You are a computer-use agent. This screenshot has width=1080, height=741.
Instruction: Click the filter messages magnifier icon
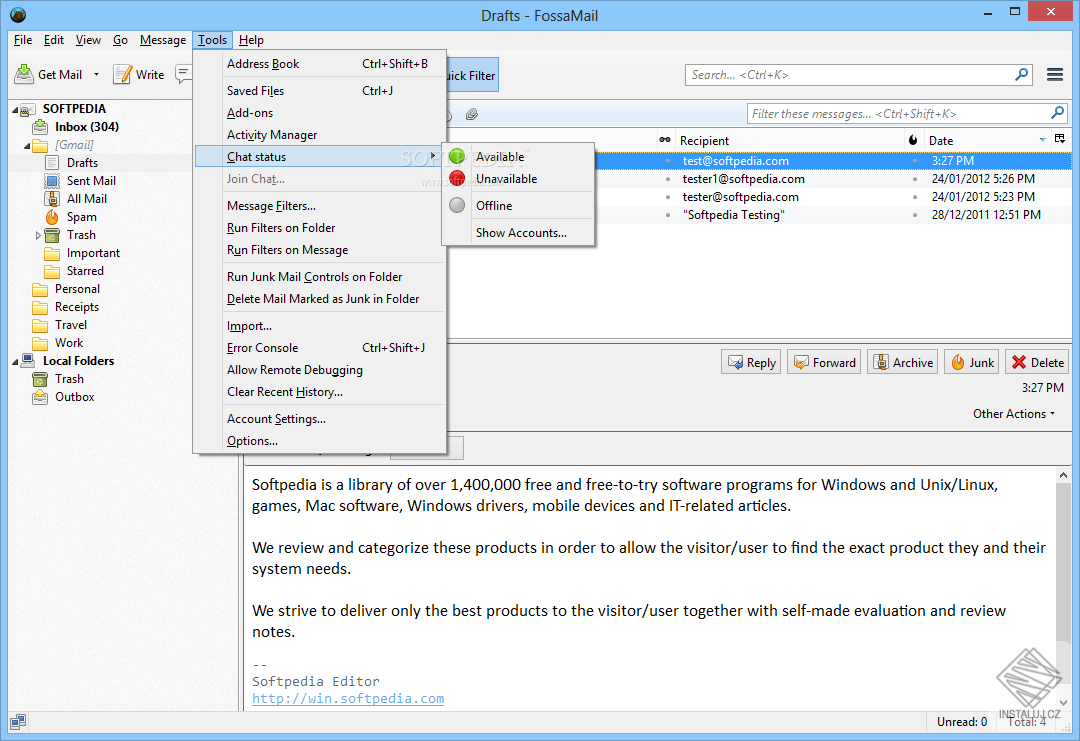click(x=1057, y=113)
